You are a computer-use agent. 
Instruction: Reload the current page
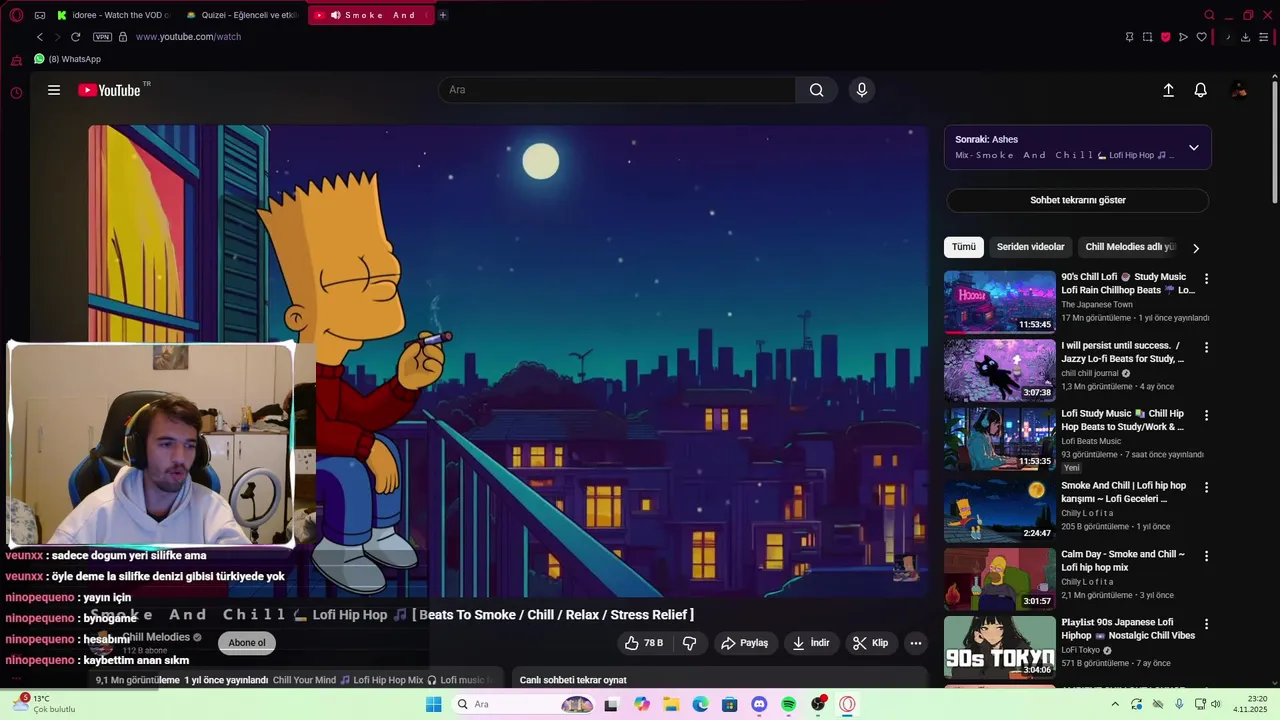tap(75, 37)
